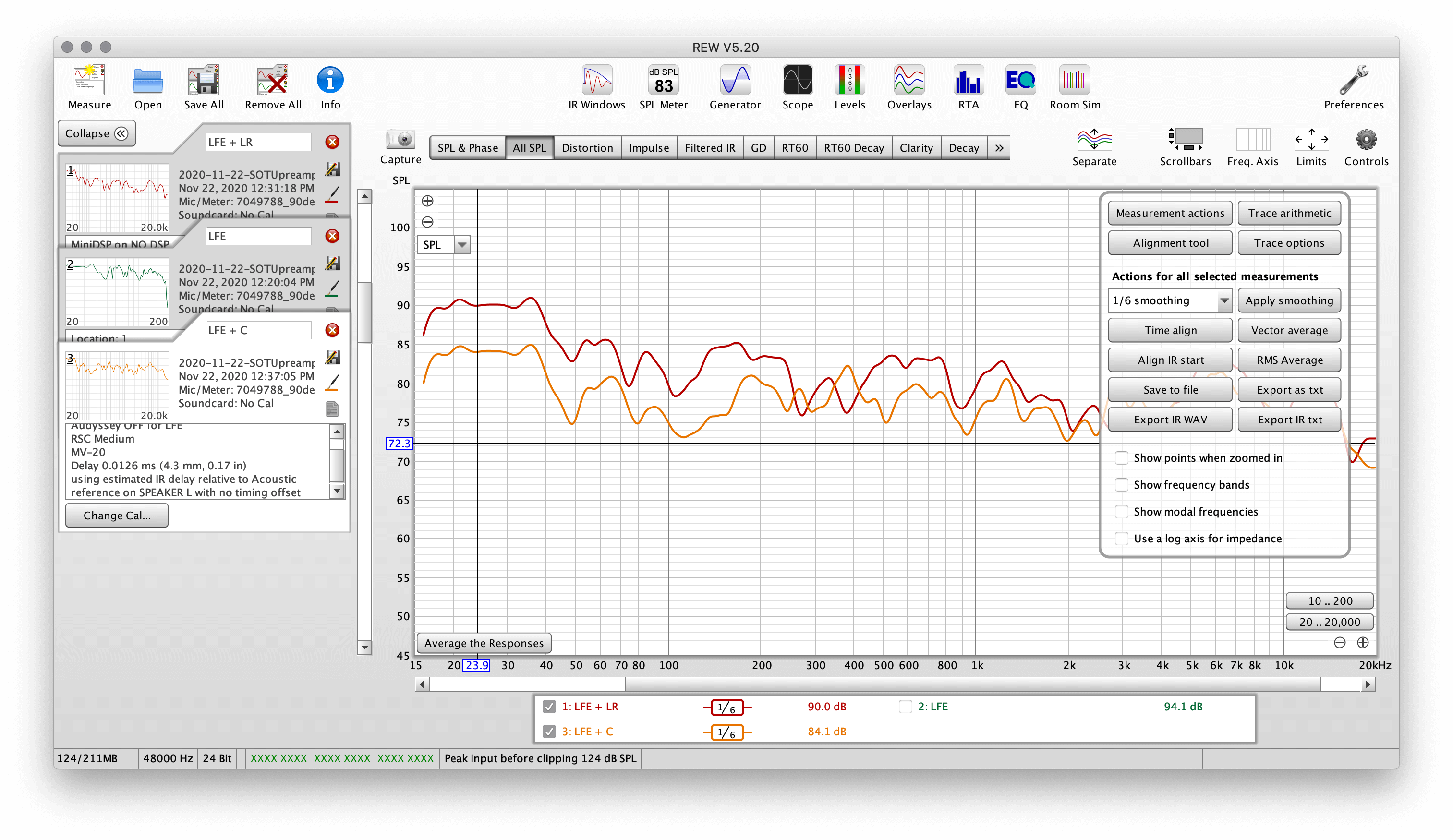Open the Clarity tab

click(916, 147)
